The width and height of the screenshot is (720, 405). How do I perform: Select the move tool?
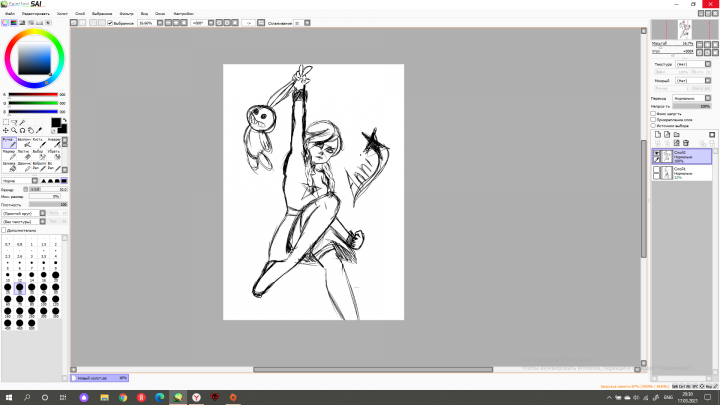coord(6,131)
